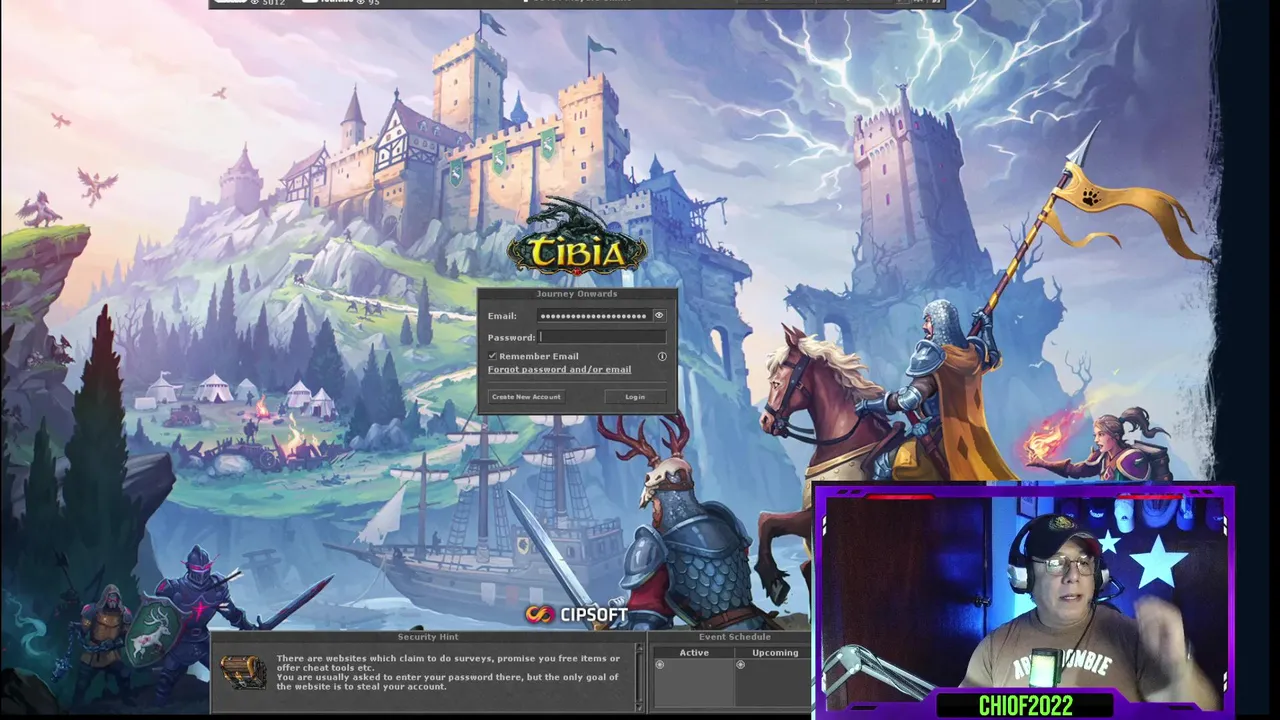Click the treasure chest Security Hint icon
Viewport: 1280px width, 720px height.
(243, 672)
